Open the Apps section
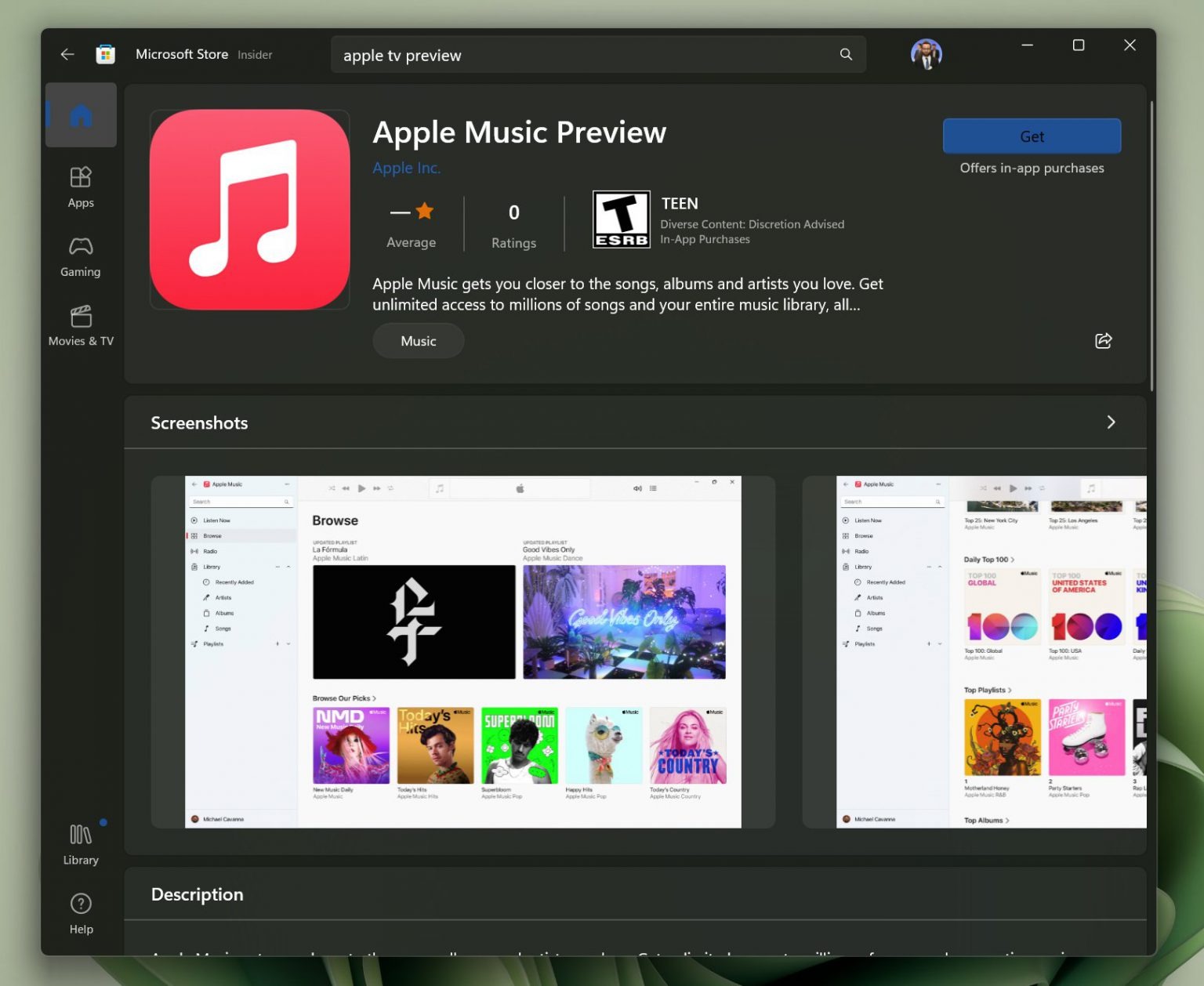Image resolution: width=1204 pixels, height=986 pixels. [81, 187]
